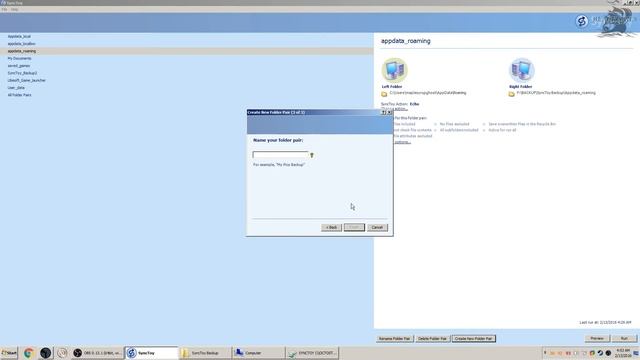
Task: Click the disabled Finish button in the dialog
Action: coord(354,227)
